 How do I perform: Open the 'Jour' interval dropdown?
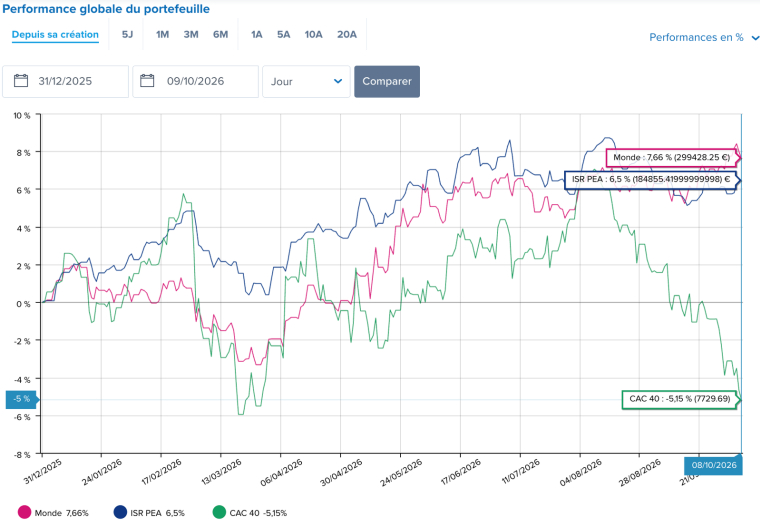306,81
